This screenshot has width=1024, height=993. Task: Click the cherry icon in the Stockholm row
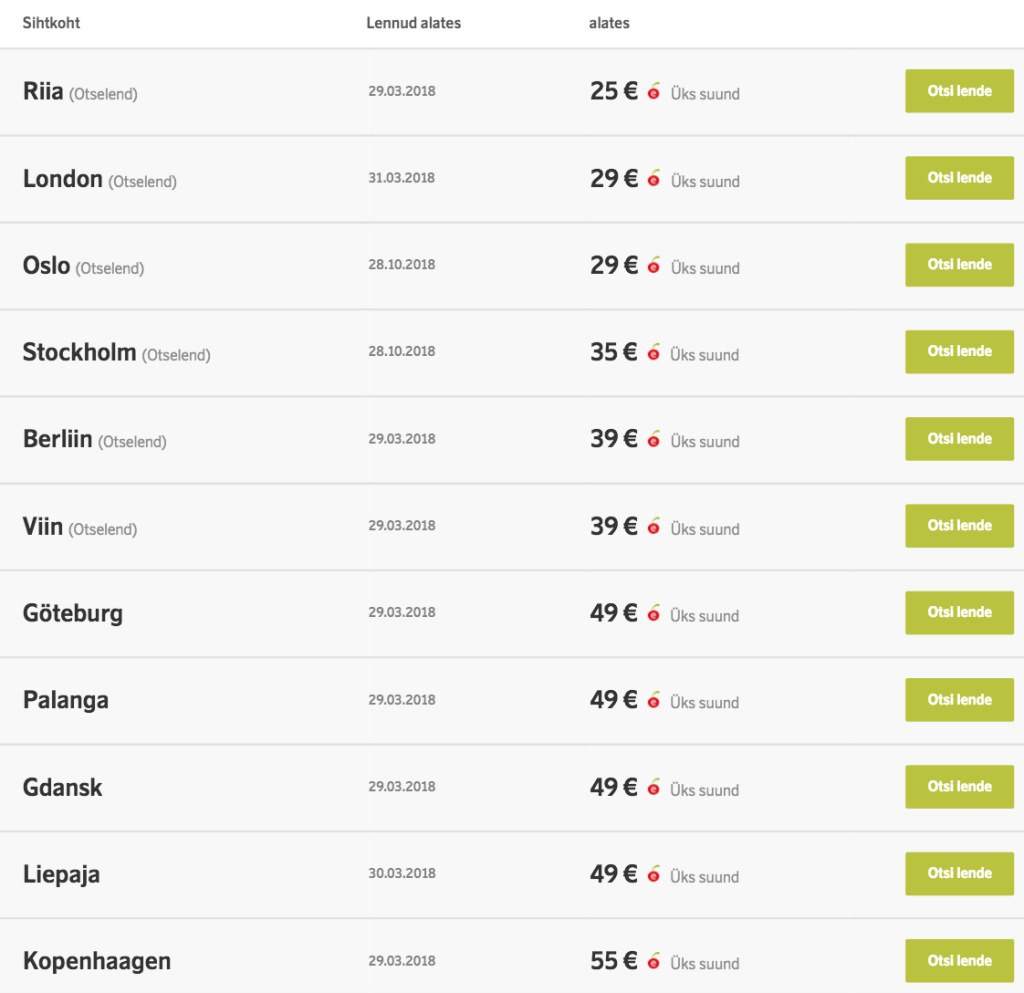point(654,353)
